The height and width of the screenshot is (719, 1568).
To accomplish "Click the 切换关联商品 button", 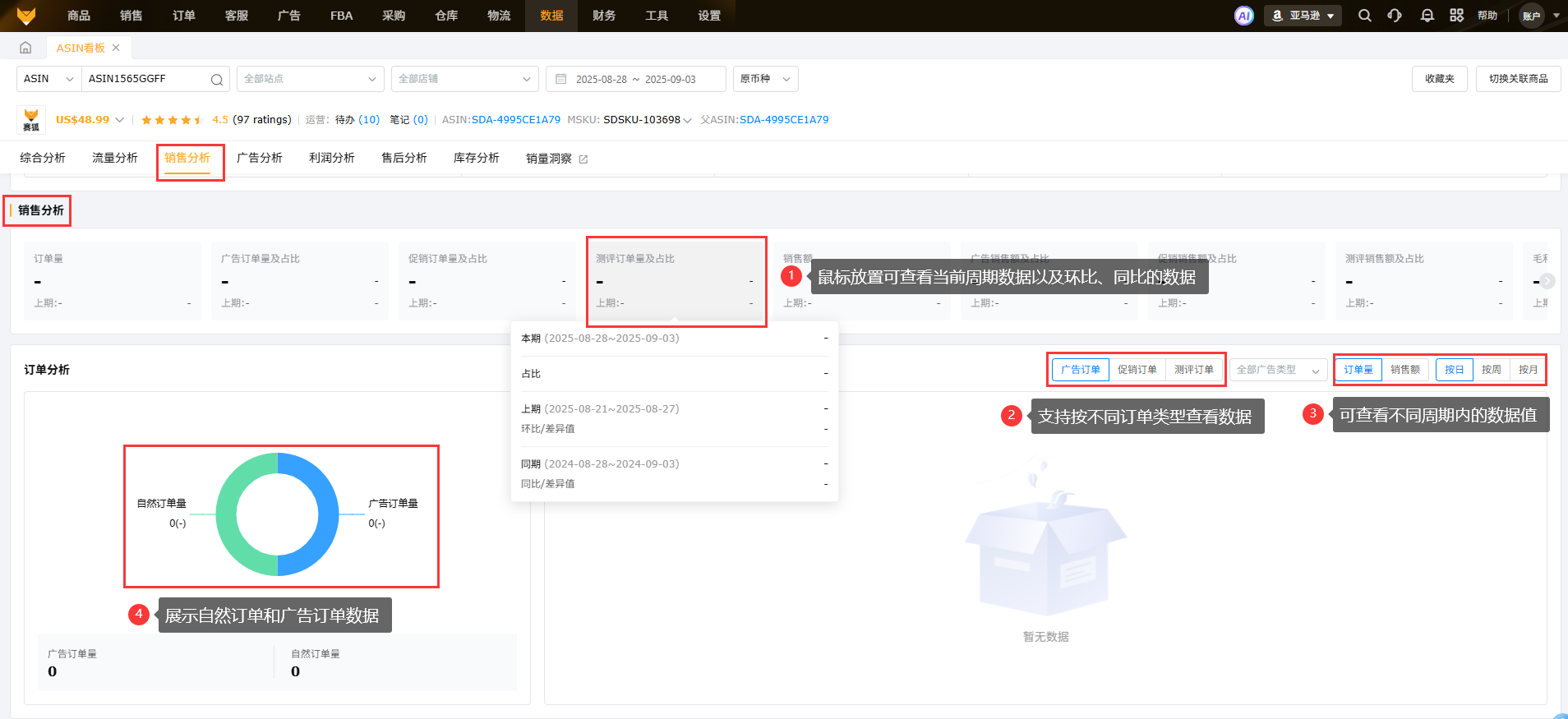I will point(1519,79).
